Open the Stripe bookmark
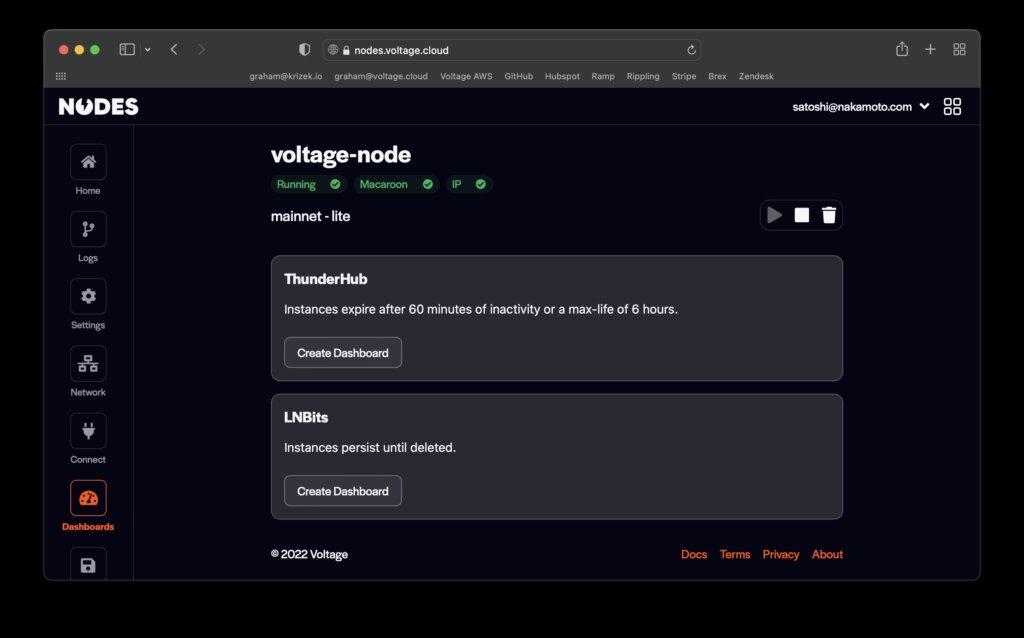Viewport: 1024px width, 638px height. 684,76
